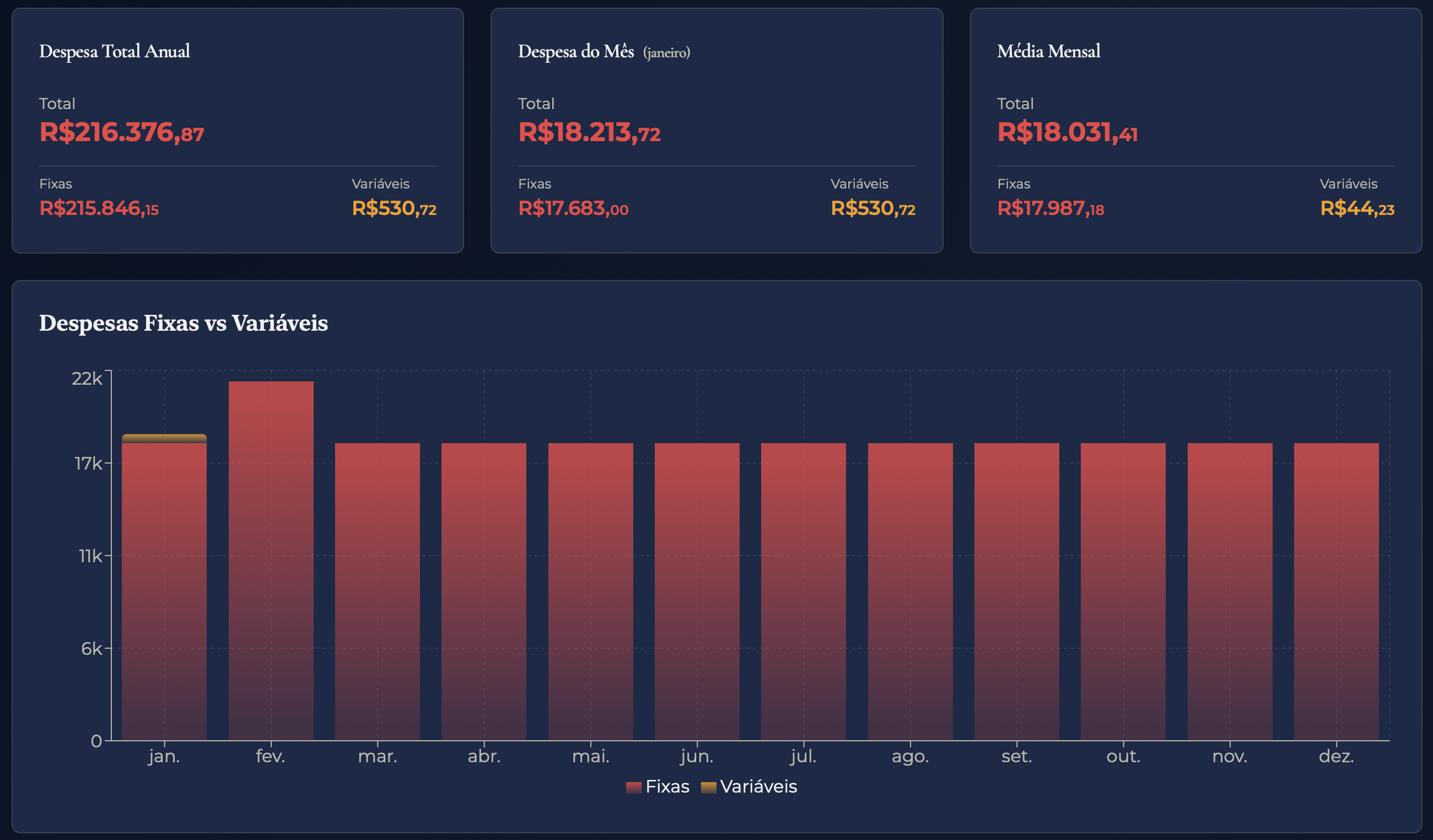This screenshot has width=1433, height=840.
Task: Select the June bar in chart
Action: [697, 591]
